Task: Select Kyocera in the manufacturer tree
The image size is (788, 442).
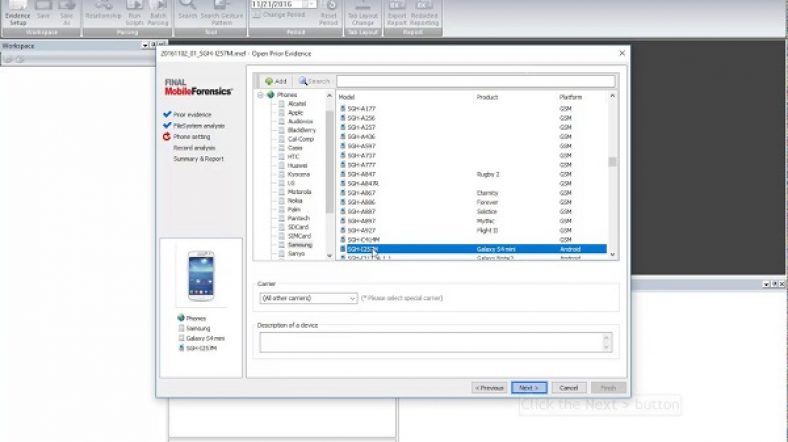Action: click(299, 174)
